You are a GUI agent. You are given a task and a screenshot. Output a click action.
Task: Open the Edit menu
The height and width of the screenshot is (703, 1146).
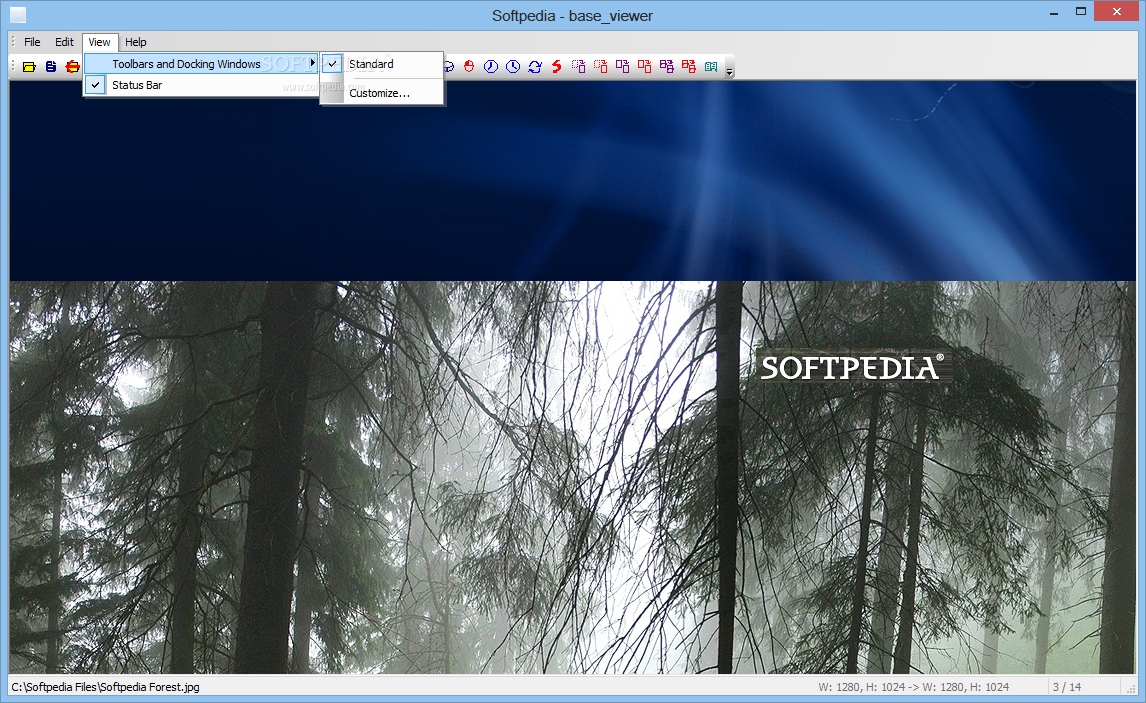[64, 42]
